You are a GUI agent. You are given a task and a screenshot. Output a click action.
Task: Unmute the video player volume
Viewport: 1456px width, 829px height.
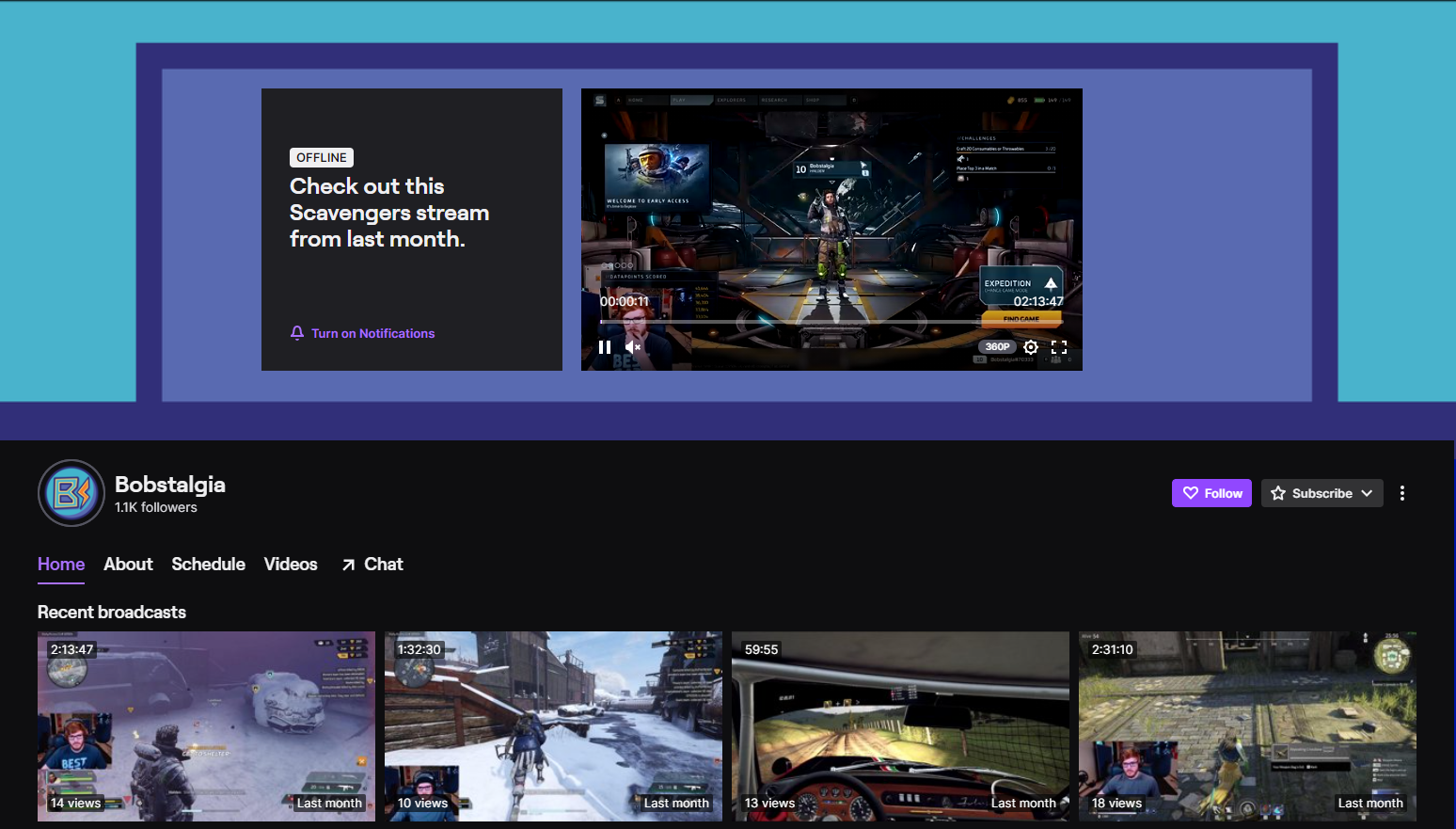[633, 347]
